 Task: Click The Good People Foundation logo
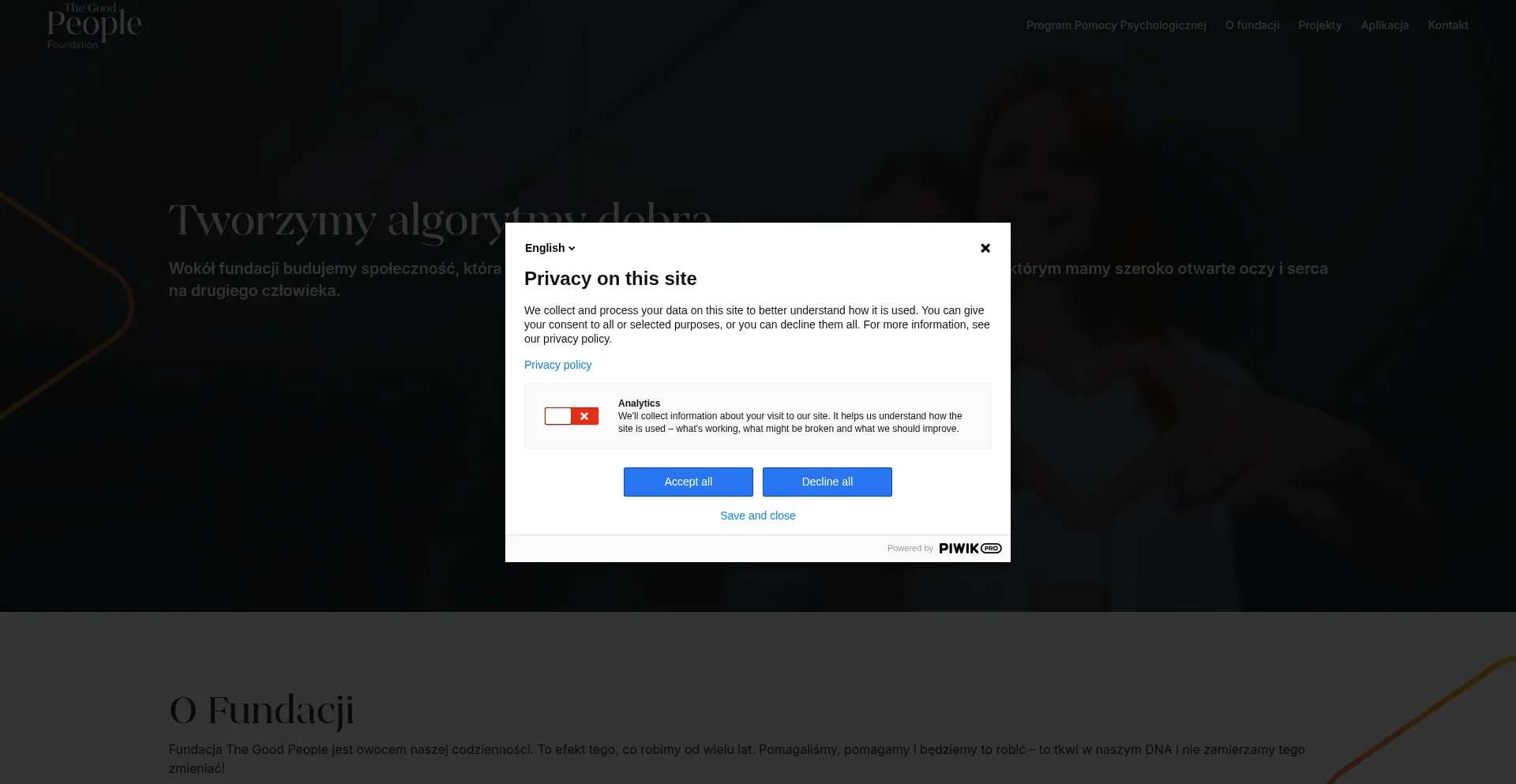pyautogui.click(x=94, y=26)
